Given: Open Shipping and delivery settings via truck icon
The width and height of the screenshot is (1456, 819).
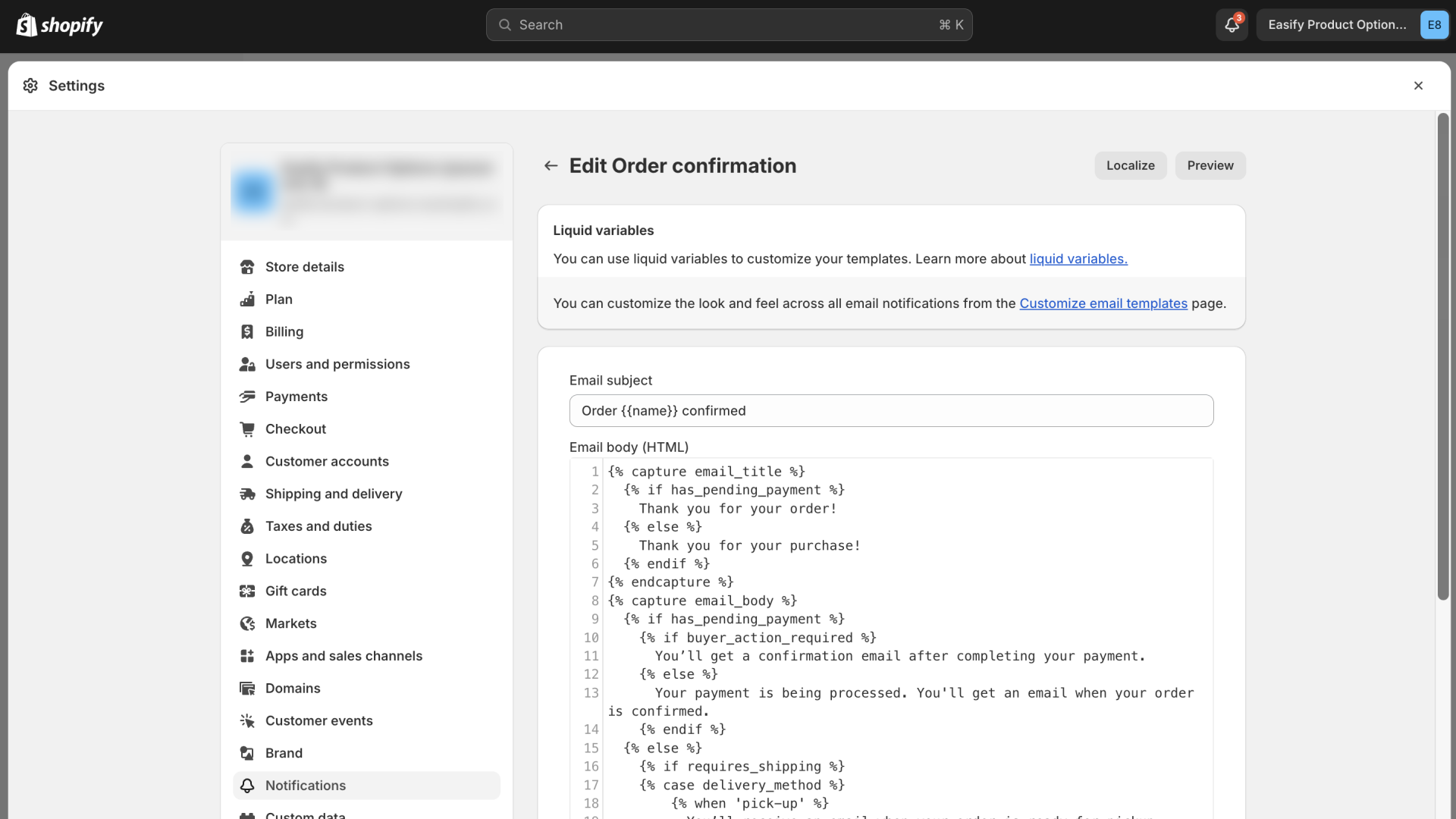Looking at the screenshot, I should point(248,494).
